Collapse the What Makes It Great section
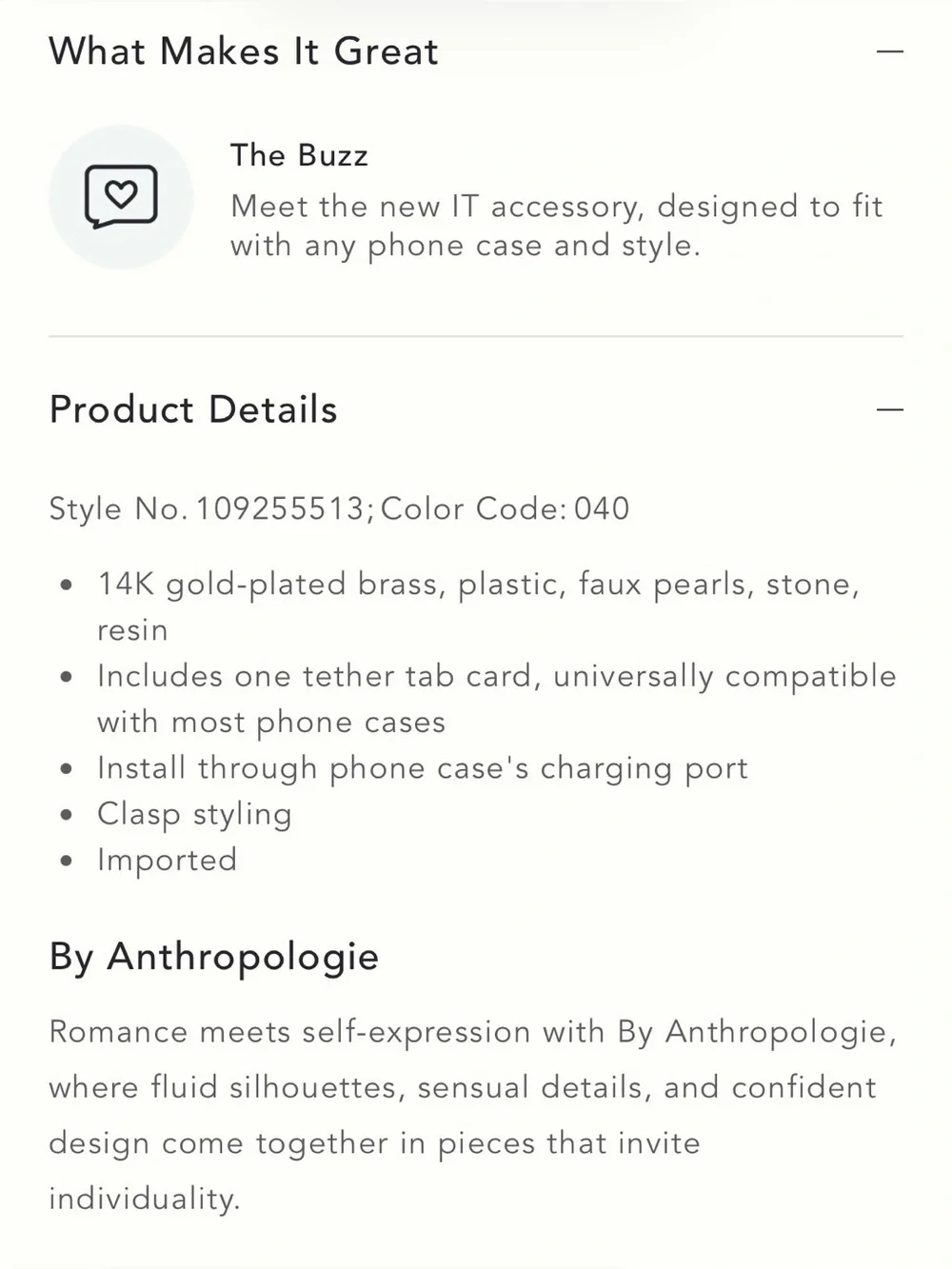This screenshot has width=952, height=1269. [x=889, y=51]
